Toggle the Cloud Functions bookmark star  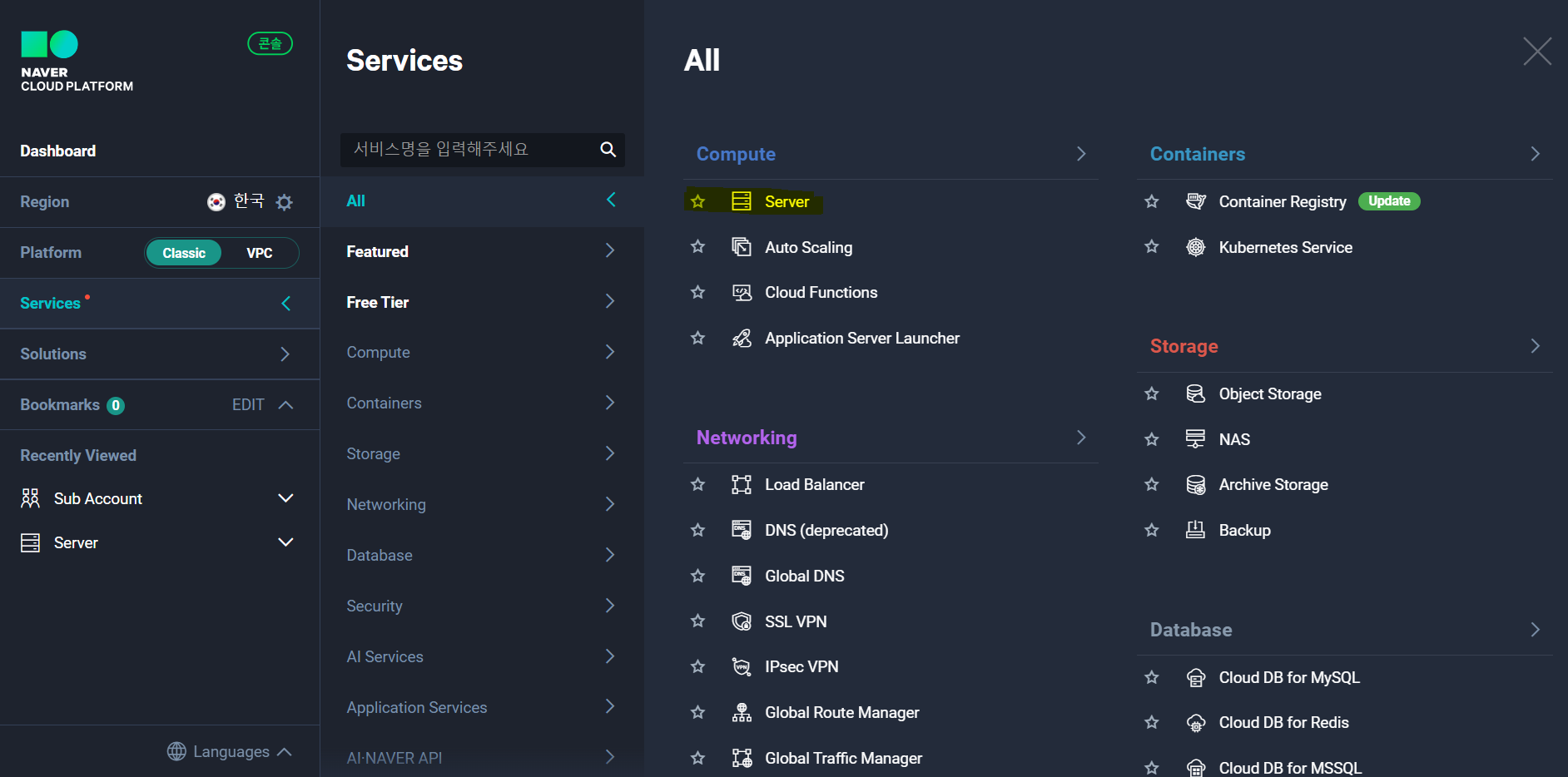click(x=697, y=293)
